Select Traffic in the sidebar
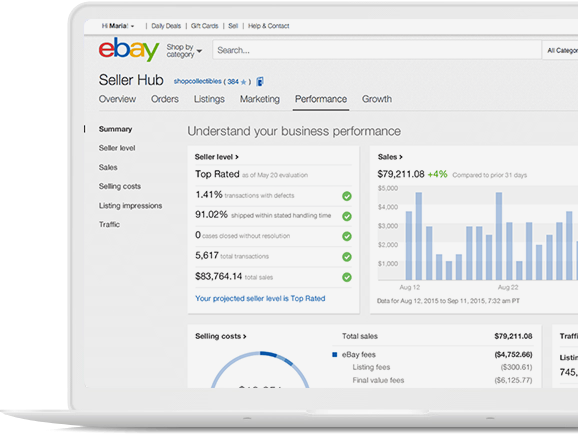Viewport: 578px width, 435px height. tap(109, 224)
